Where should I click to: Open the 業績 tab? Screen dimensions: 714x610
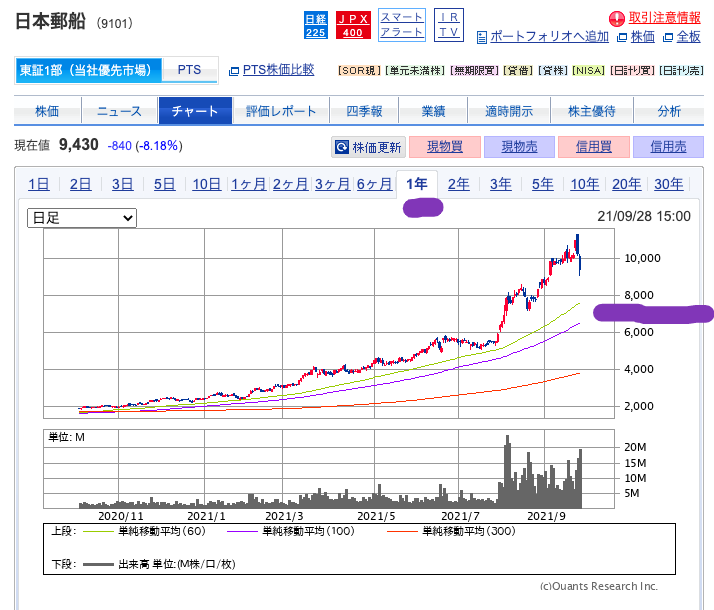pyautogui.click(x=433, y=111)
